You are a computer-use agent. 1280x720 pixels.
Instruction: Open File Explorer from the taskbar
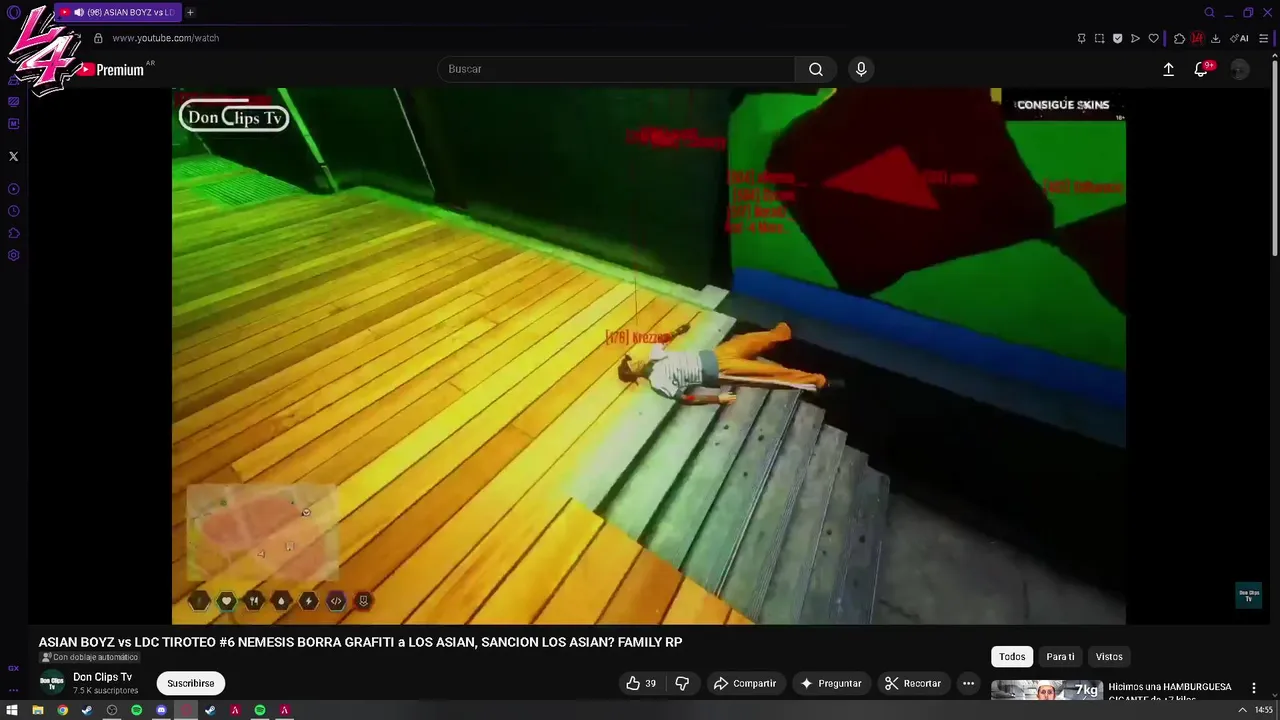[37, 710]
